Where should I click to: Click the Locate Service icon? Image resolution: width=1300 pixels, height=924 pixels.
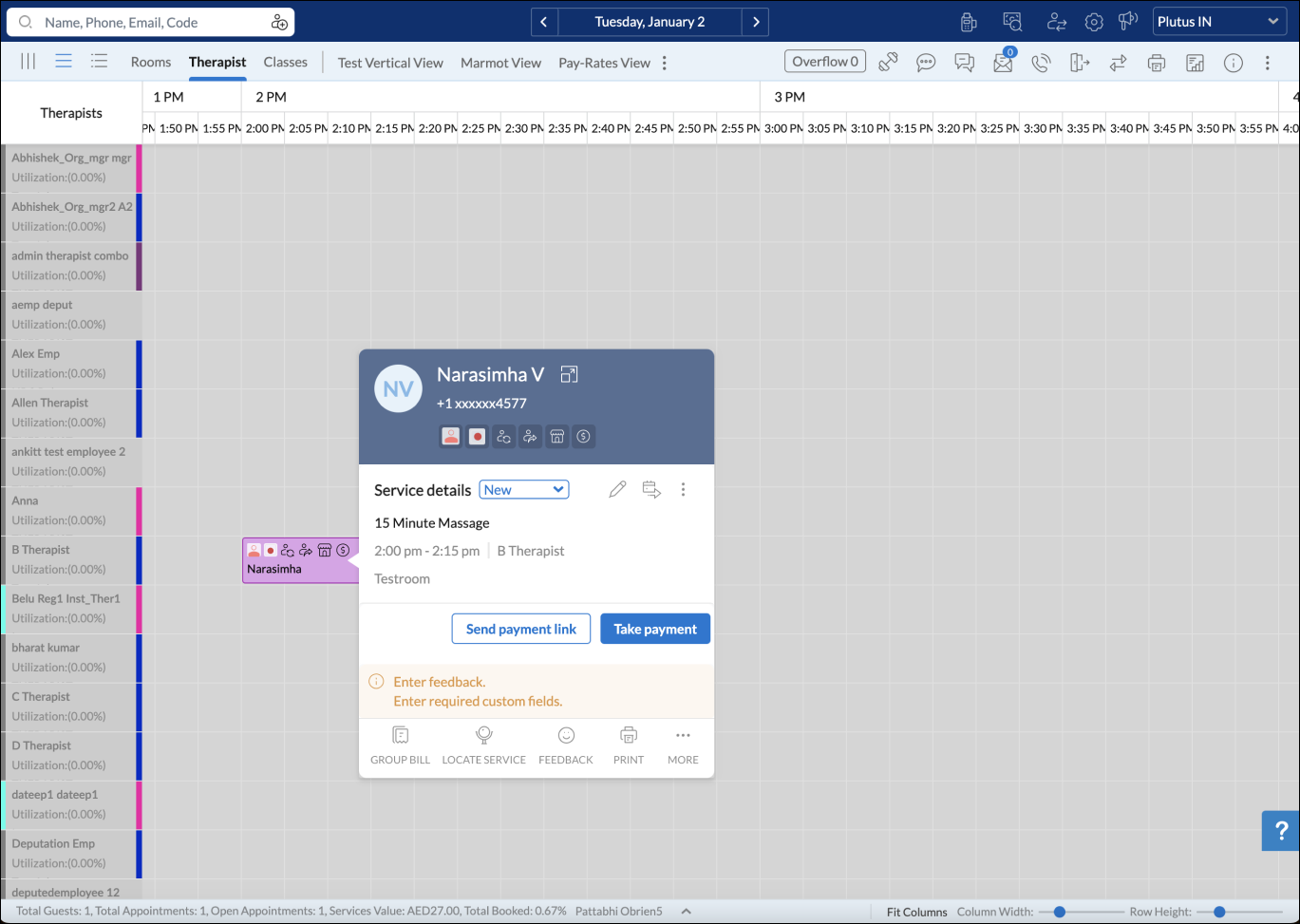[x=483, y=745]
